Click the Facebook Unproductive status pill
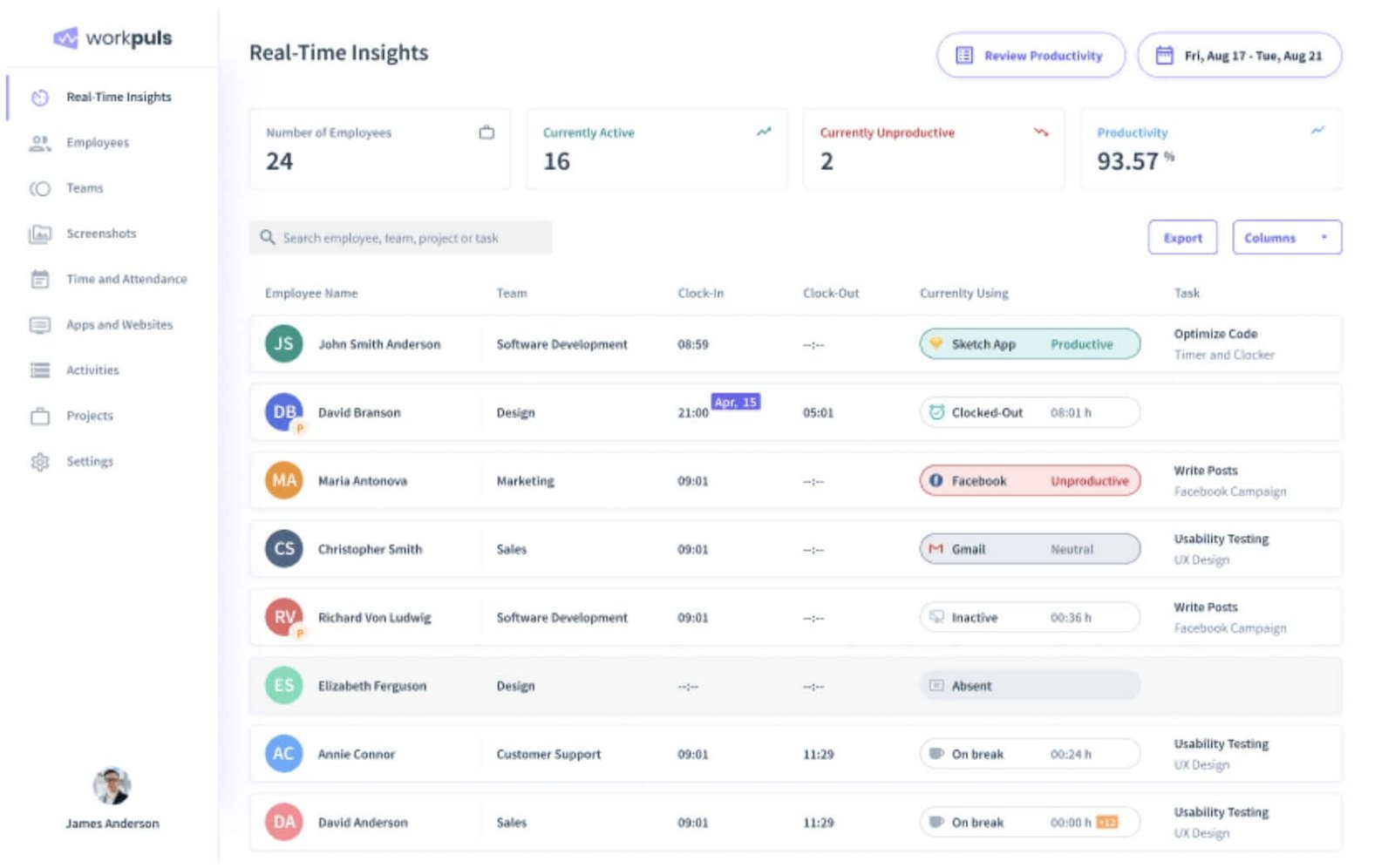The width and height of the screenshot is (1395, 868). point(1030,480)
